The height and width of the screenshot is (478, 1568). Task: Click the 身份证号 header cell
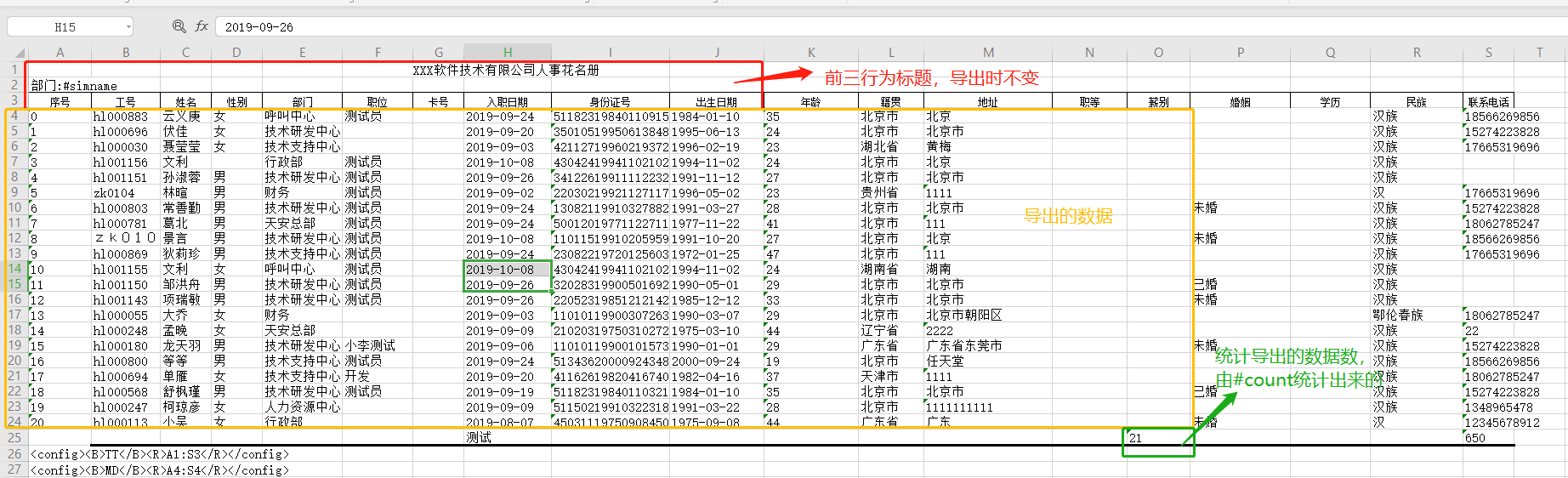point(610,102)
